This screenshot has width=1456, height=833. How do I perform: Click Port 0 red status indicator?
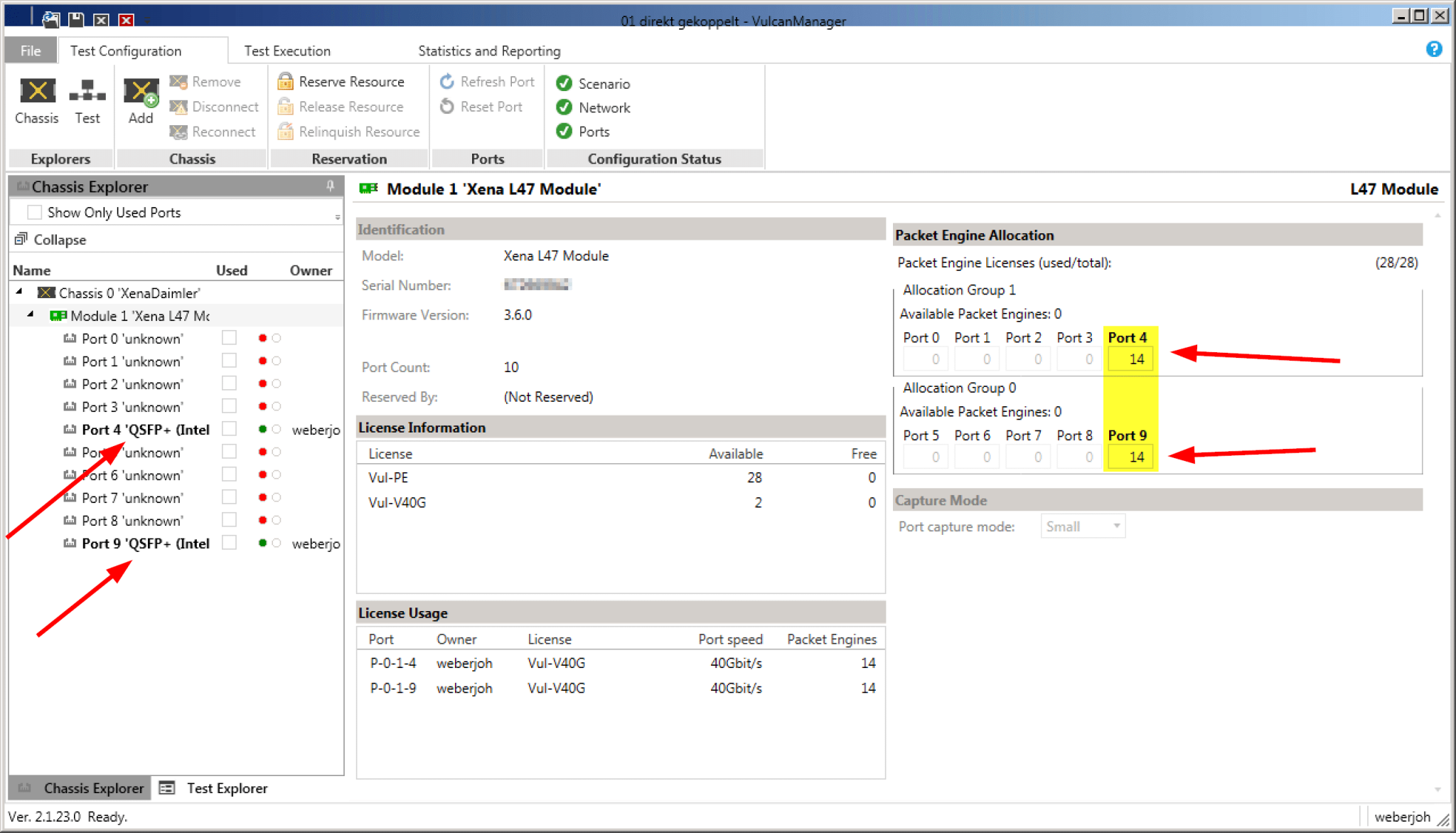[263, 338]
